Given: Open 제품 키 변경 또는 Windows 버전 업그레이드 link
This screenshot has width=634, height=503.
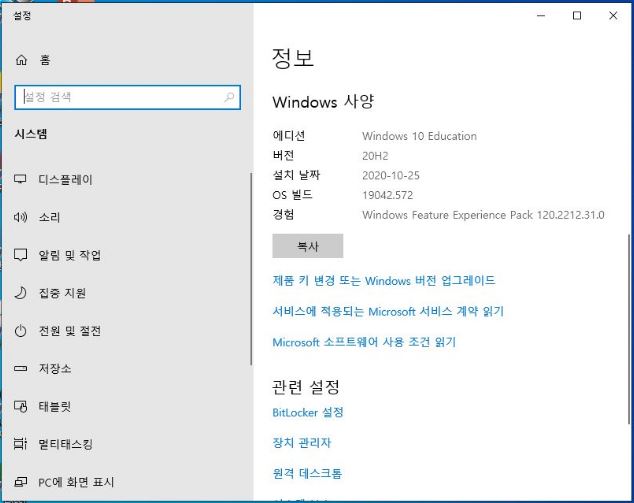Looking at the screenshot, I should coord(383,280).
